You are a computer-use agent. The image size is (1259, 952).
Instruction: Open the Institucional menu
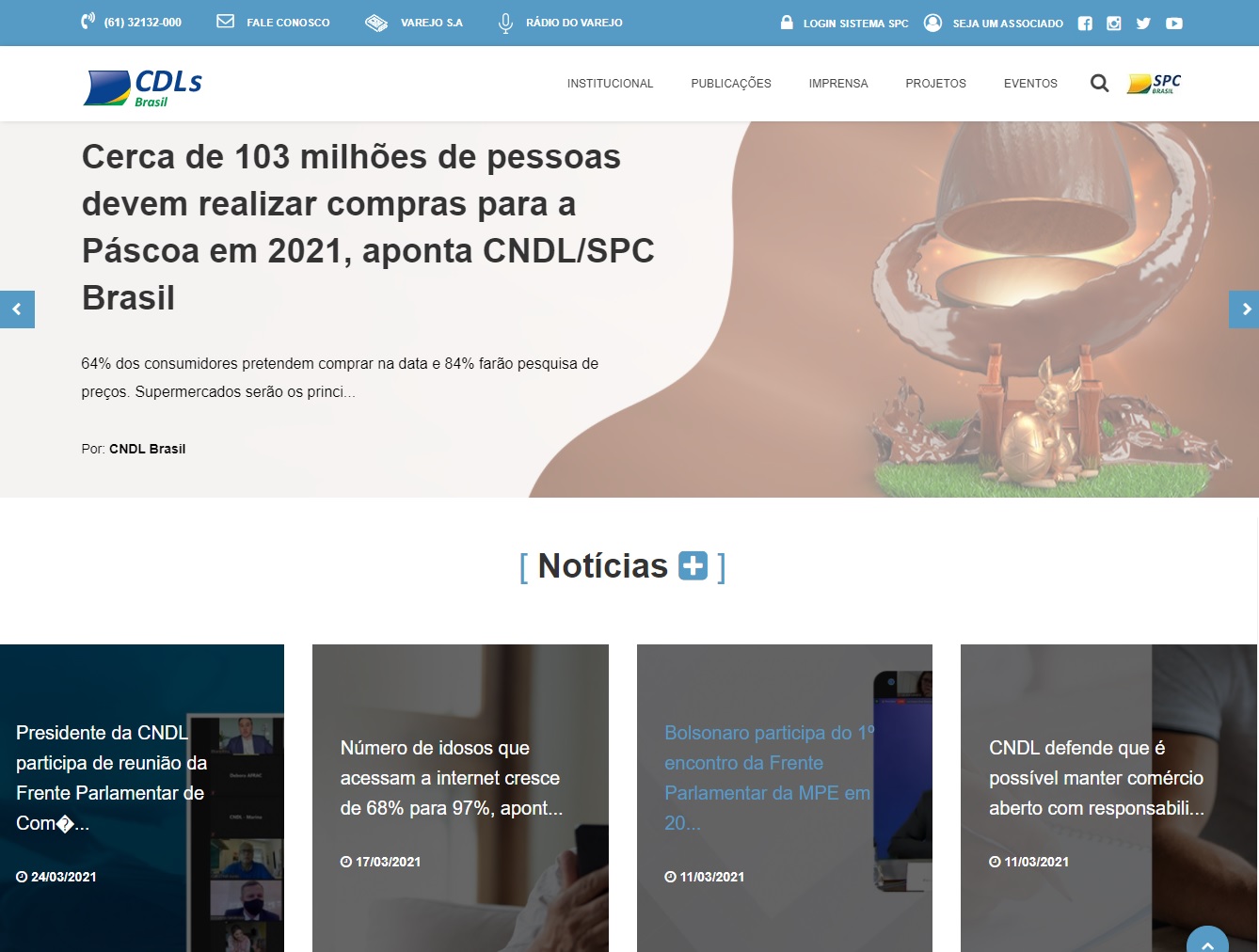pos(610,84)
